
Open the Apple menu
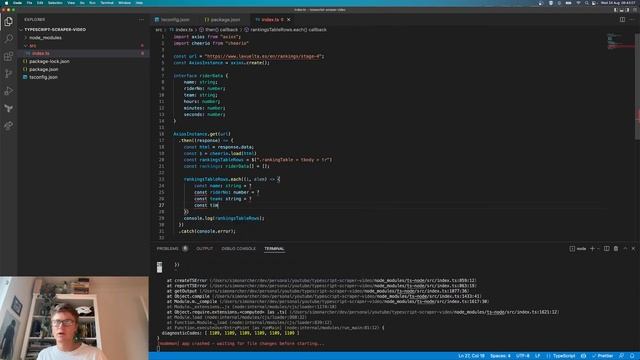pyautogui.click(x=6, y=3)
